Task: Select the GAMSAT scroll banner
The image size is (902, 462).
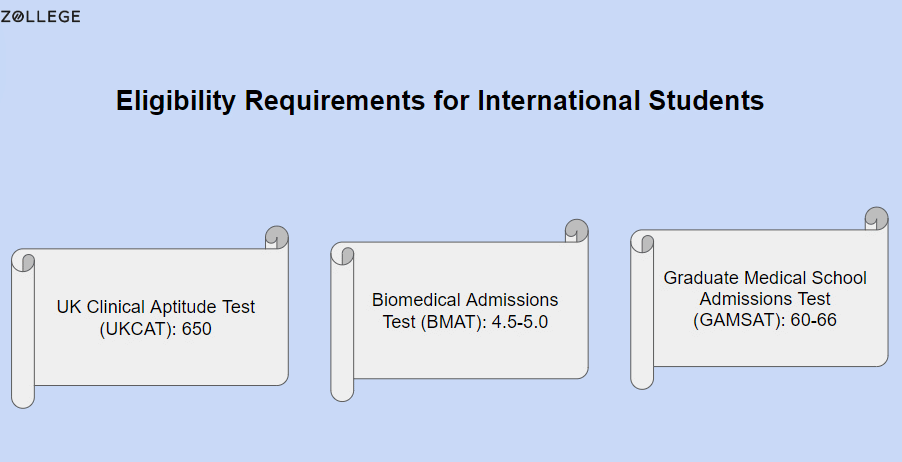Action: tap(759, 298)
